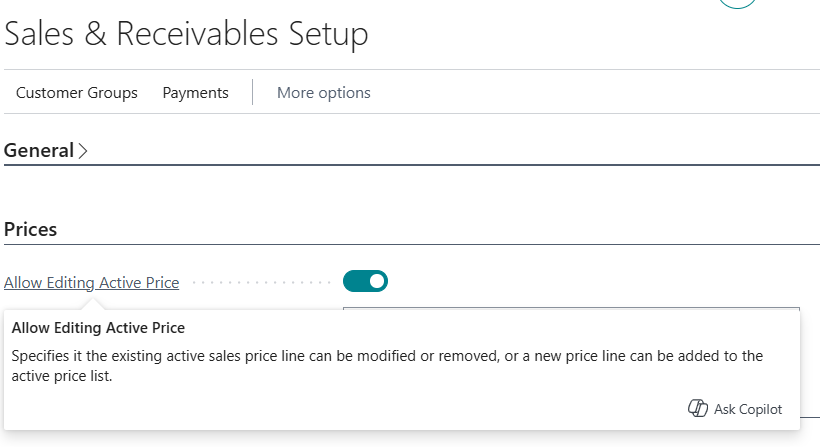
Task: Click the bold tooltip title Allow Editing Active Price
Action: pos(98,328)
